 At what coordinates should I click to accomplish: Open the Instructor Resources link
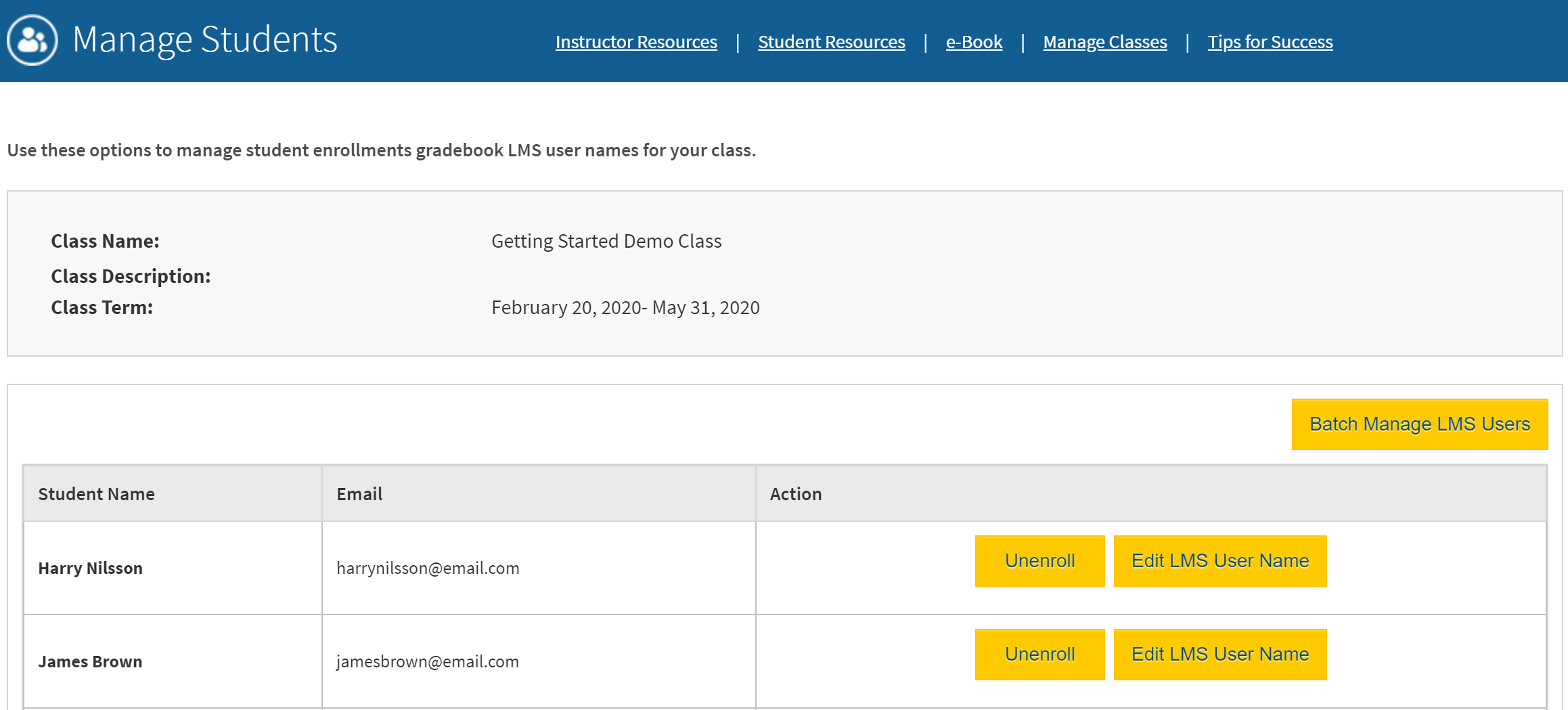click(636, 42)
